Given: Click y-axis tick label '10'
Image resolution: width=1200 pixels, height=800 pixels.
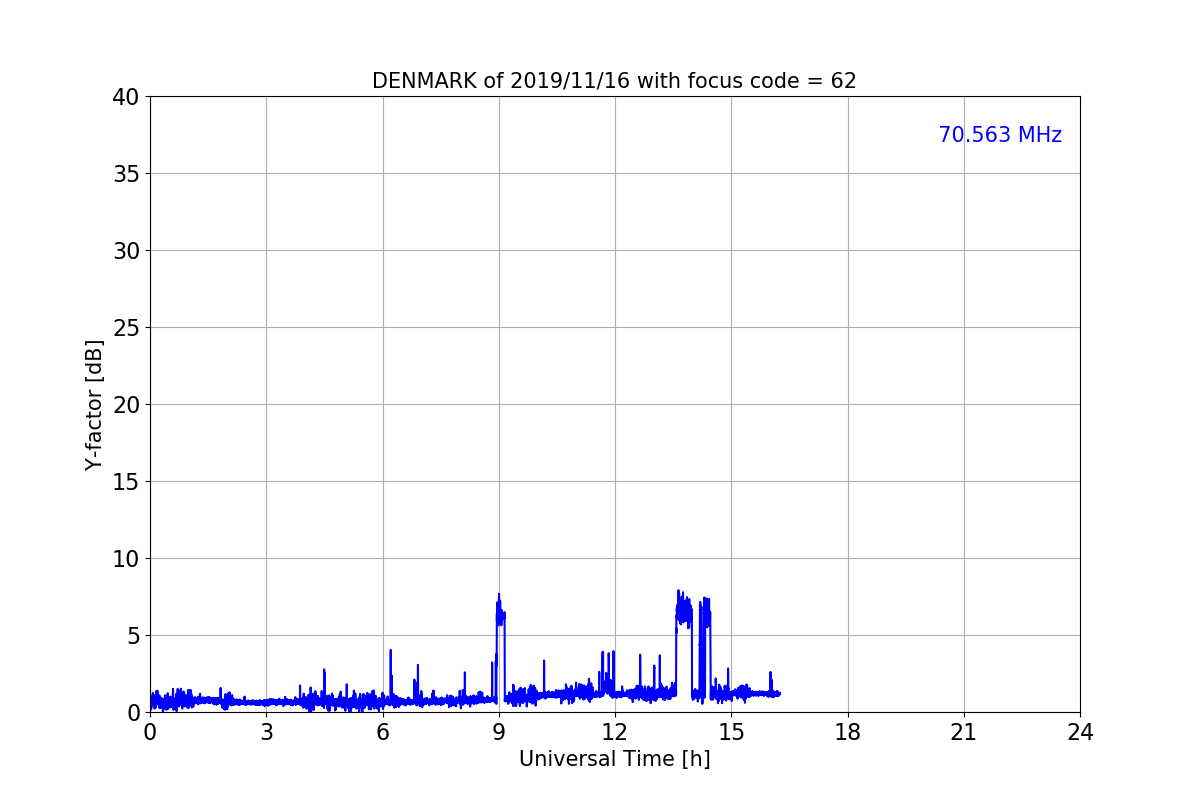Looking at the screenshot, I should [125, 559].
